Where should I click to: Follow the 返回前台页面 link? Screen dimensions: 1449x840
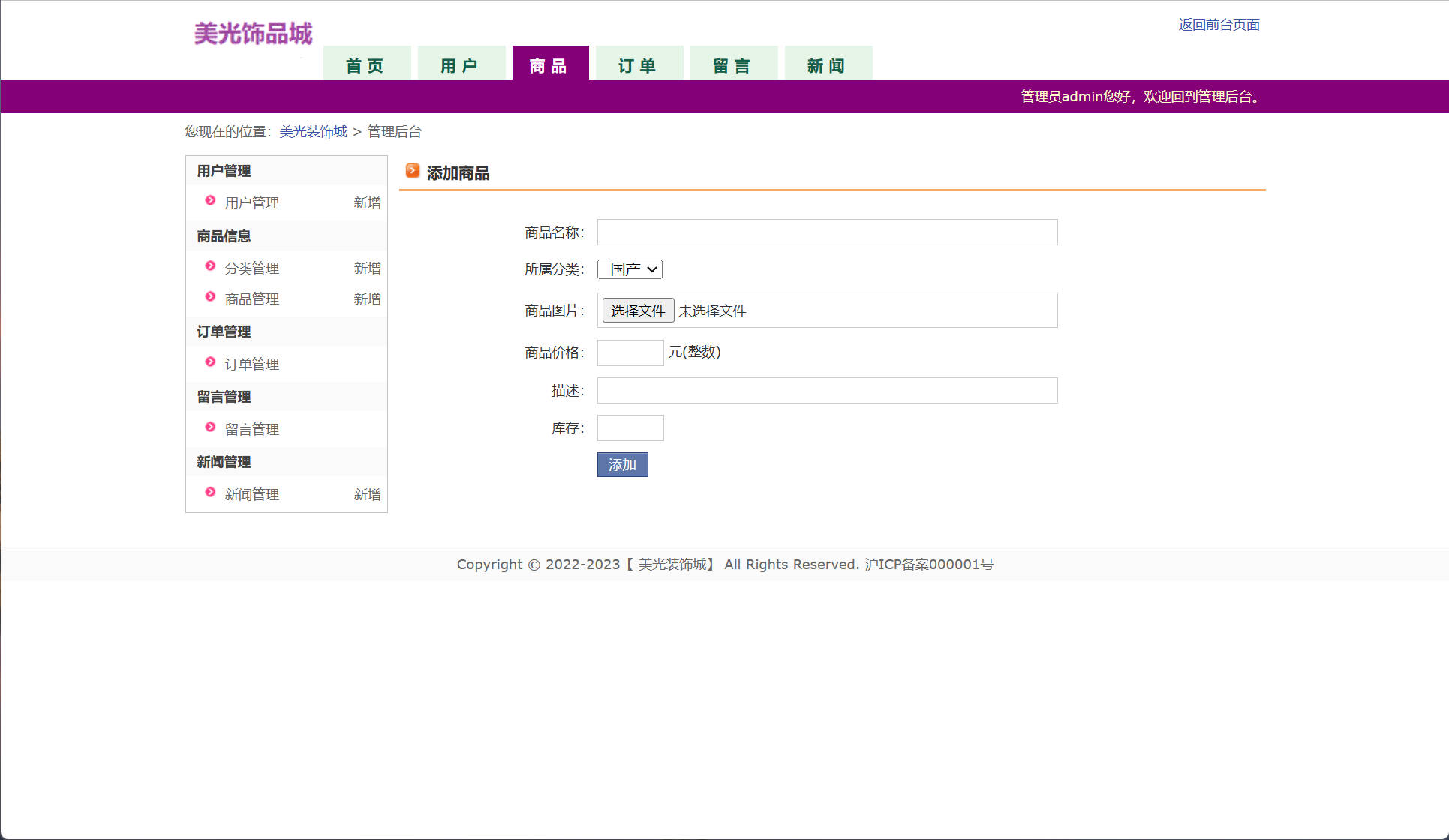[x=1219, y=25]
